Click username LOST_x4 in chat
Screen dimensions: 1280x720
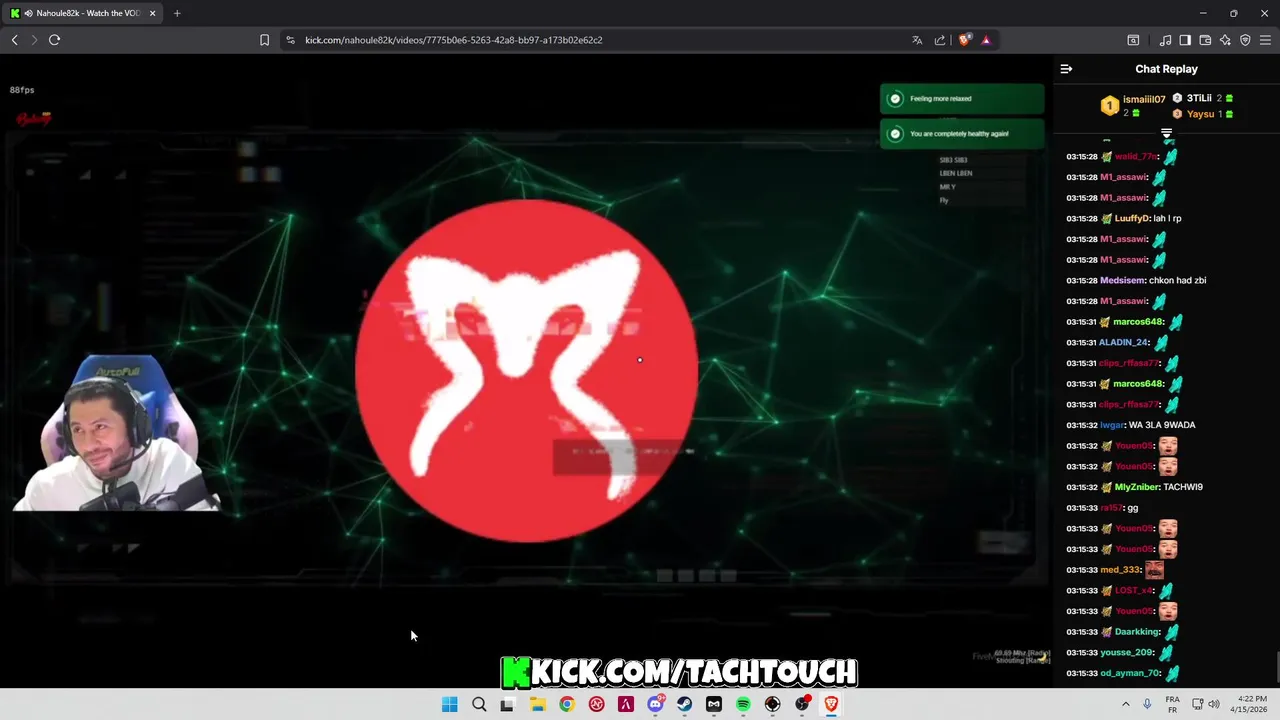(1134, 590)
